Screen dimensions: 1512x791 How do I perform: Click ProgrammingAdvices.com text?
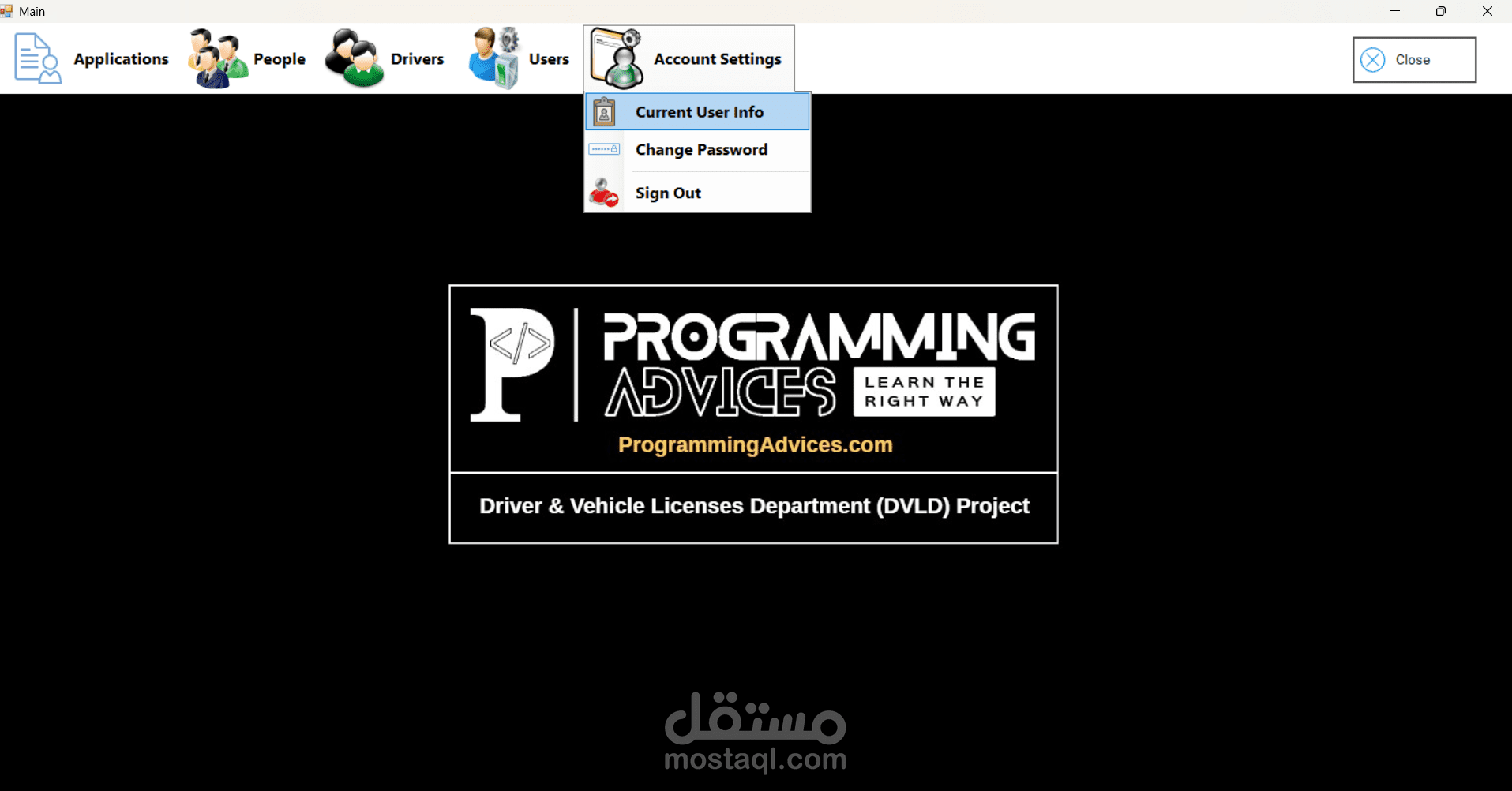[x=755, y=444]
